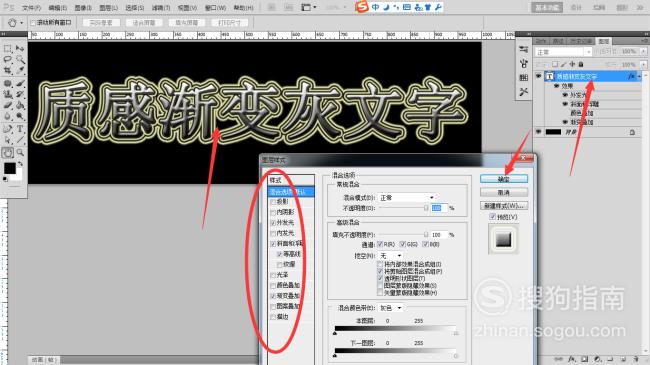Click the Sogou input method logo icon
650x365 pixels.
point(362,7)
